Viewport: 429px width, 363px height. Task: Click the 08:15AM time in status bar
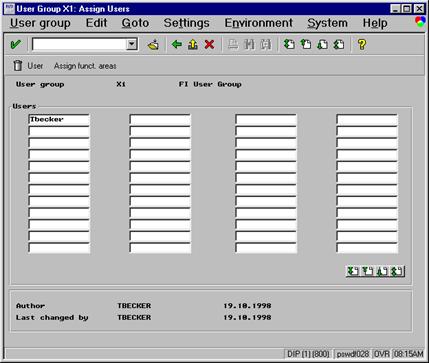408,354
